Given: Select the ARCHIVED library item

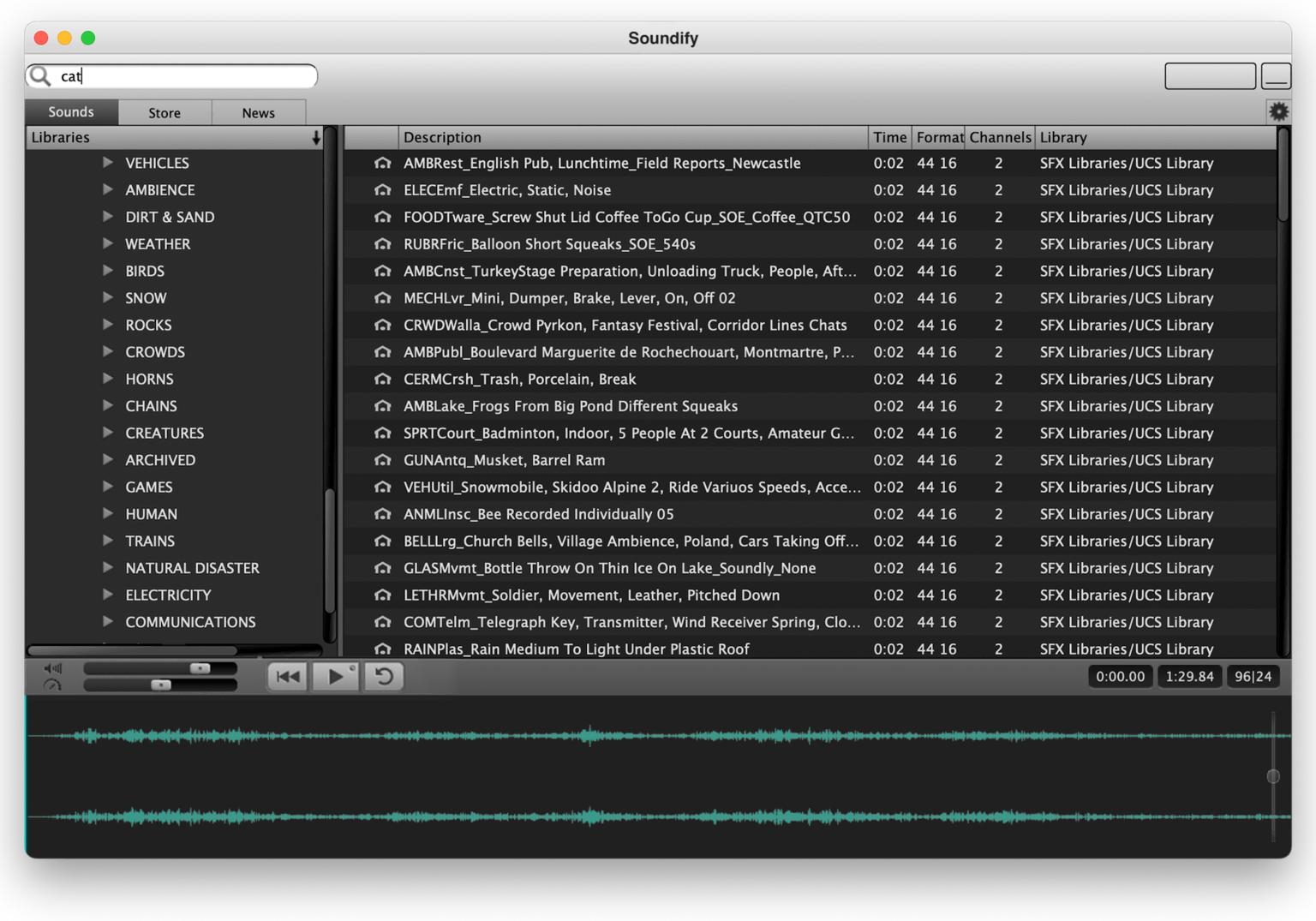Looking at the screenshot, I should click(x=160, y=460).
